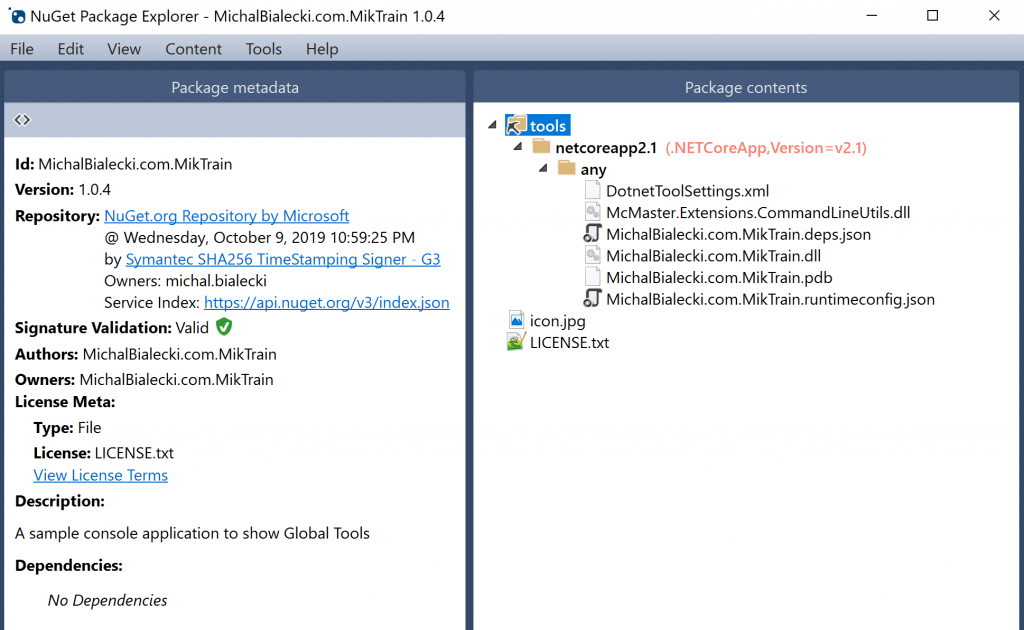1024x630 pixels.
Task: Click the MichalBialecki.com.MikTrain.dll assembly icon
Action: pos(592,255)
